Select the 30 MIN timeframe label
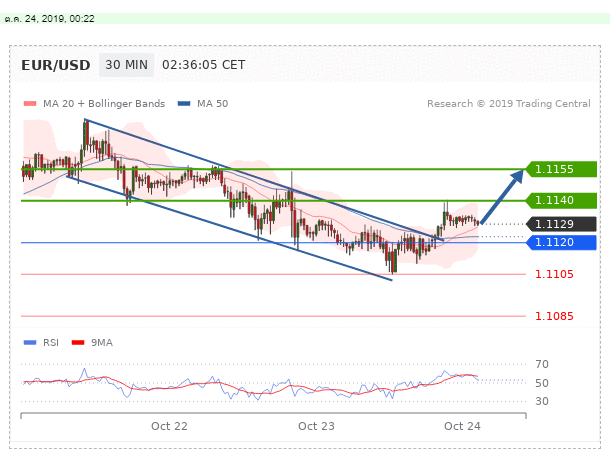The height and width of the screenshot is (455, 610). coord(126,65)
